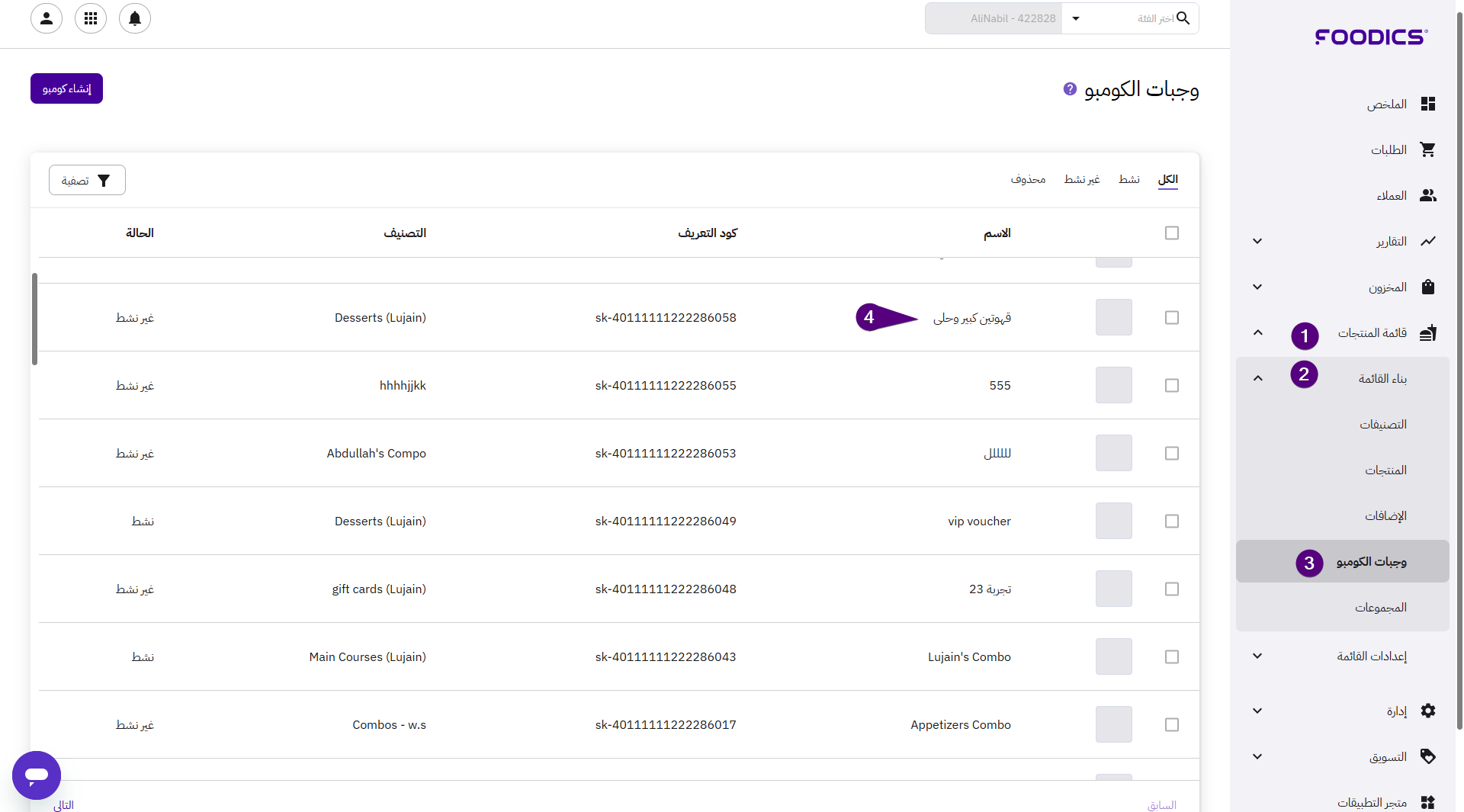The width and height of the screenshot is (1464, 812).
Task: Click the table's vertical scrollbar thumb
Action: tap(34, 319)
